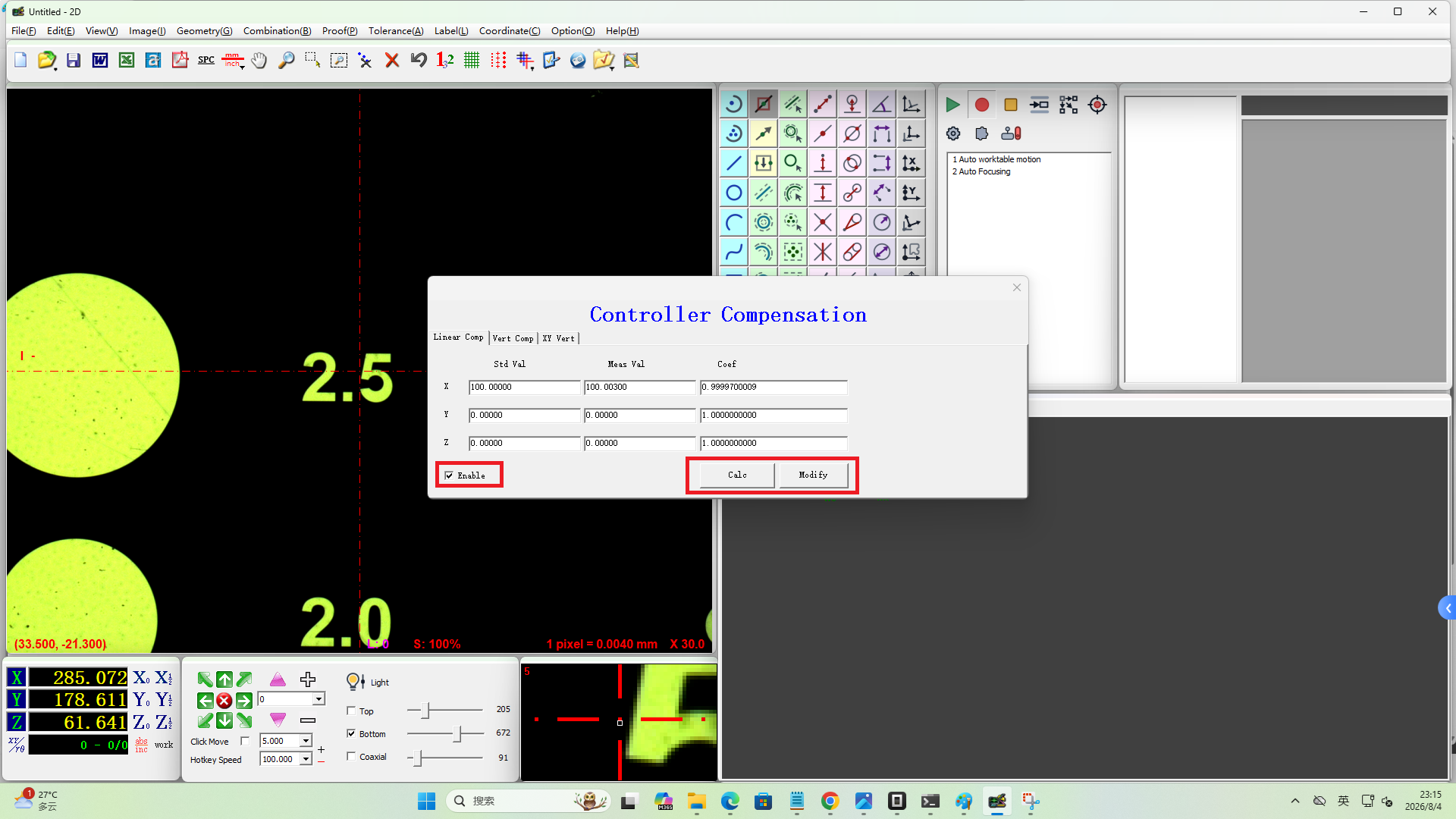Image resolution: width=1456 pixels, height=819 pixels.
Task: Export results to Excel icon
Action: pyautogui.click(x=127, y=60)
